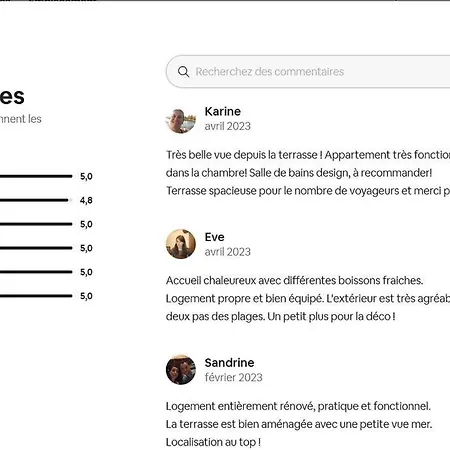Click the third rating bar showing 5,0
450x450 pixels.
[36, 224]
